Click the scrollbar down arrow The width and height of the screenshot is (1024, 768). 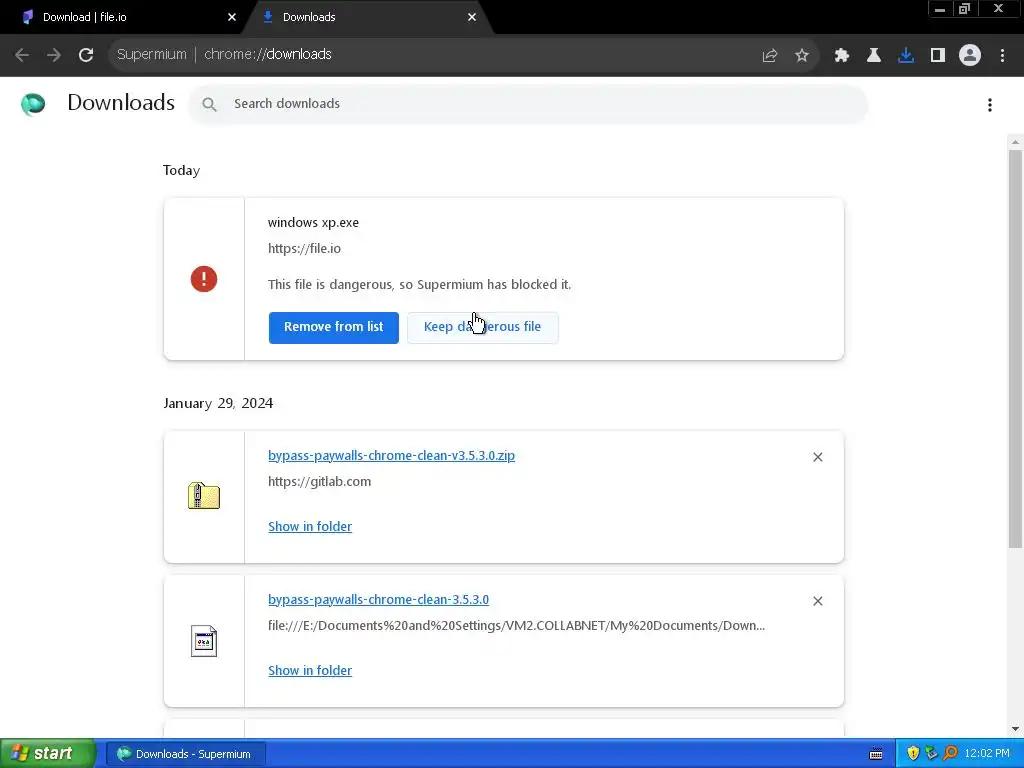1016,729
